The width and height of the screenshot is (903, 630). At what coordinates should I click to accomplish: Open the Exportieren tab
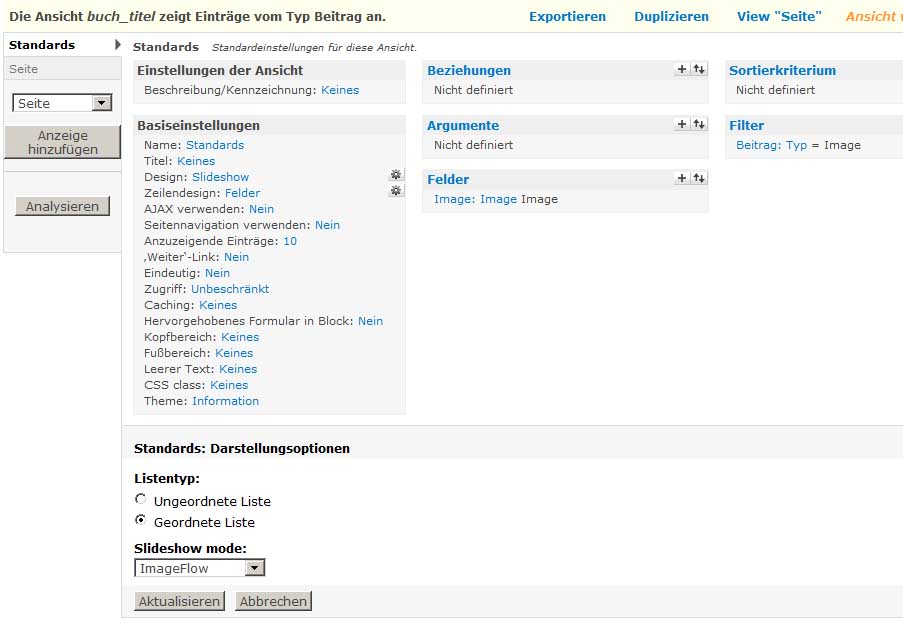tap(567, 17)
